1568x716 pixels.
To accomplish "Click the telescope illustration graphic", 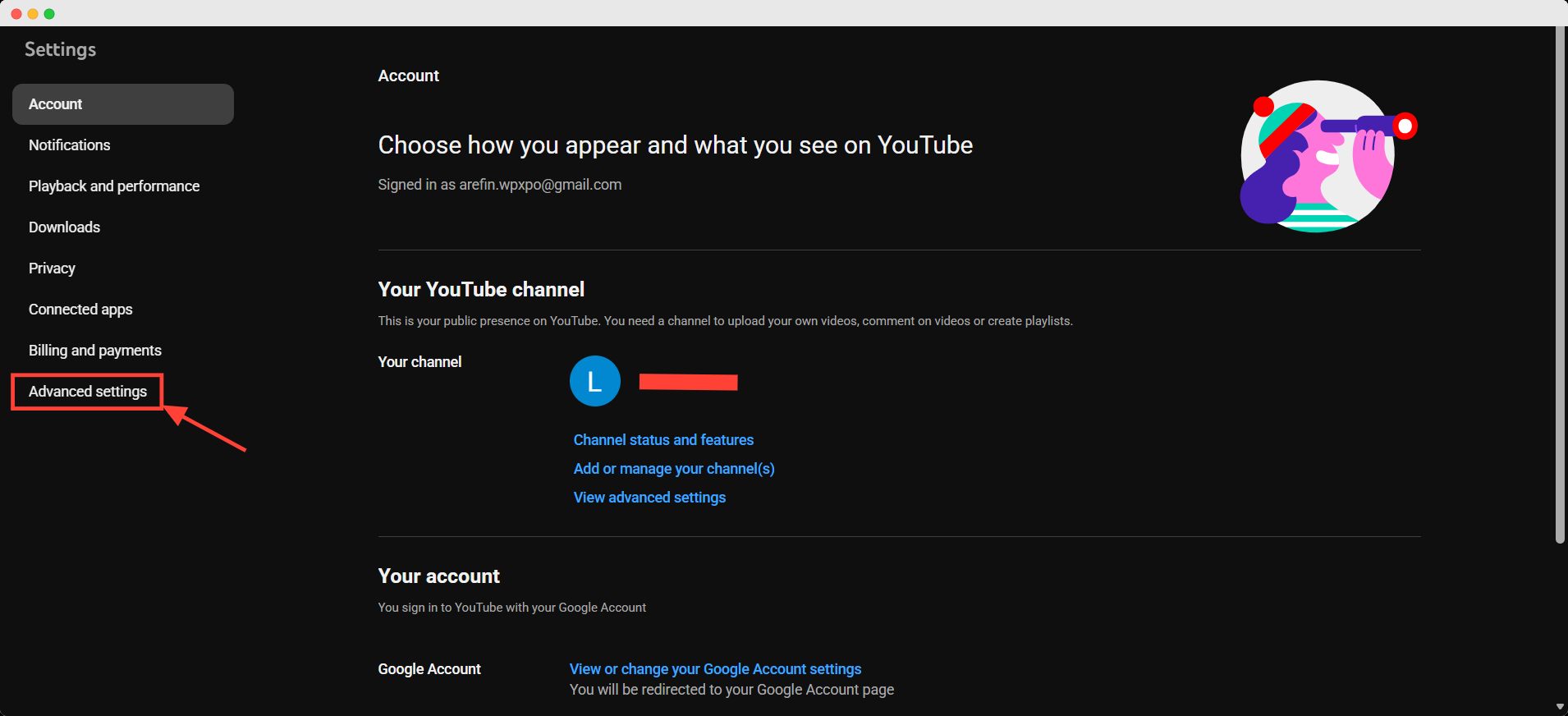I will (x=1327, y=156).
